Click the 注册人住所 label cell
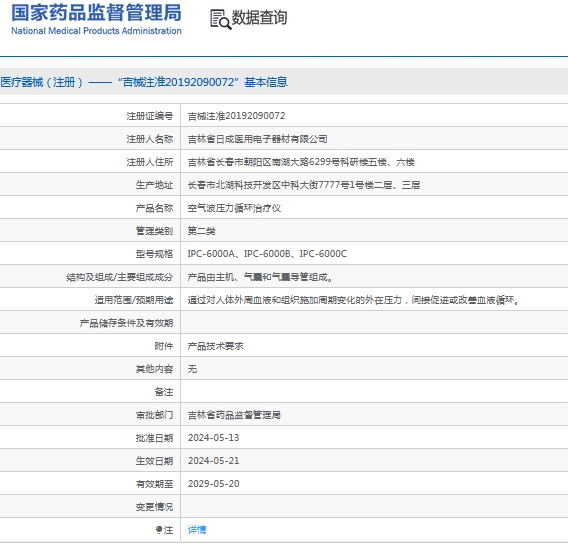 [x=150, y=162]
